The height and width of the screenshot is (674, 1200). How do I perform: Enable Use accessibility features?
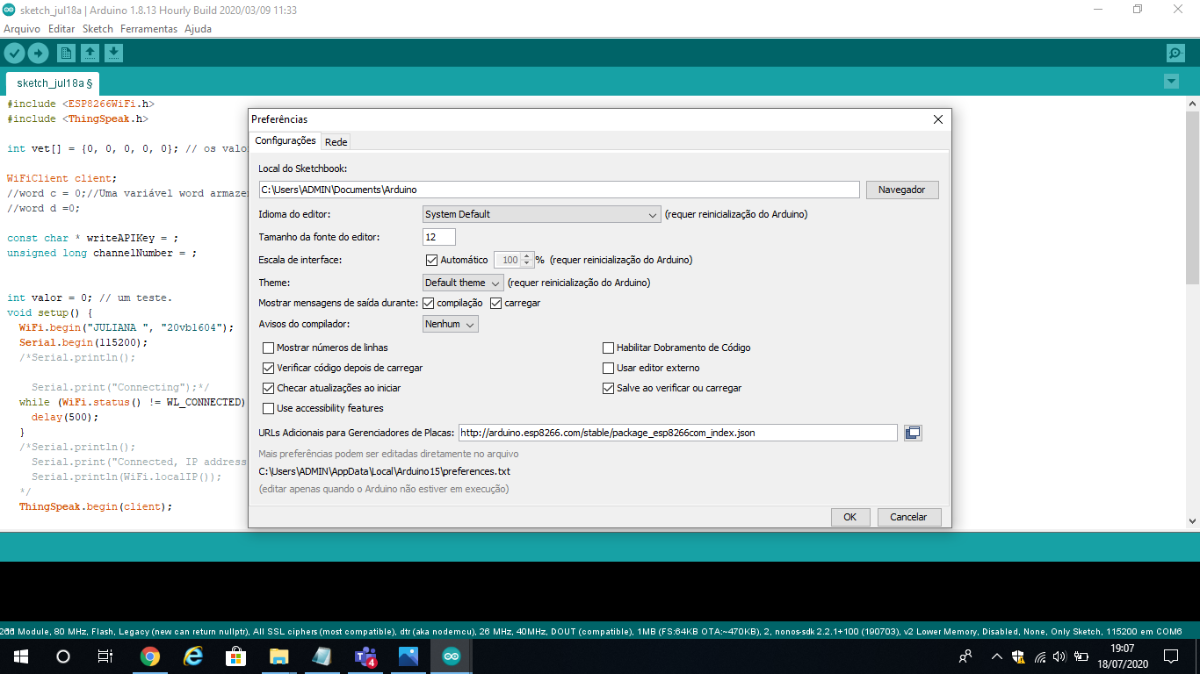268,408
